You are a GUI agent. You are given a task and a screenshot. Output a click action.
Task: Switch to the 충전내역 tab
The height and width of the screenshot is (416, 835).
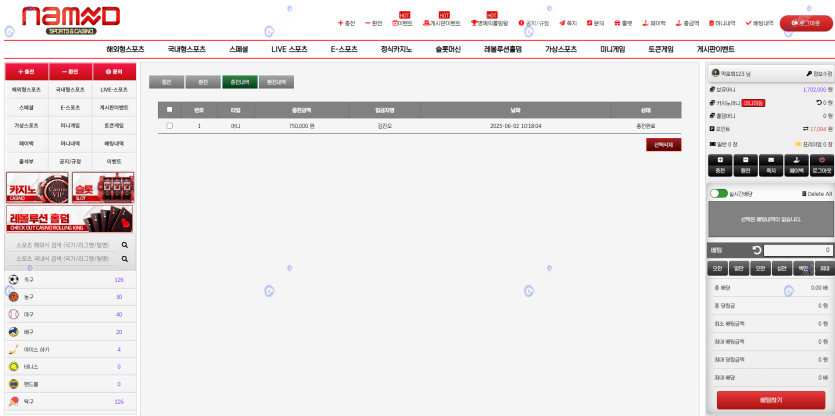pos(239,82)
